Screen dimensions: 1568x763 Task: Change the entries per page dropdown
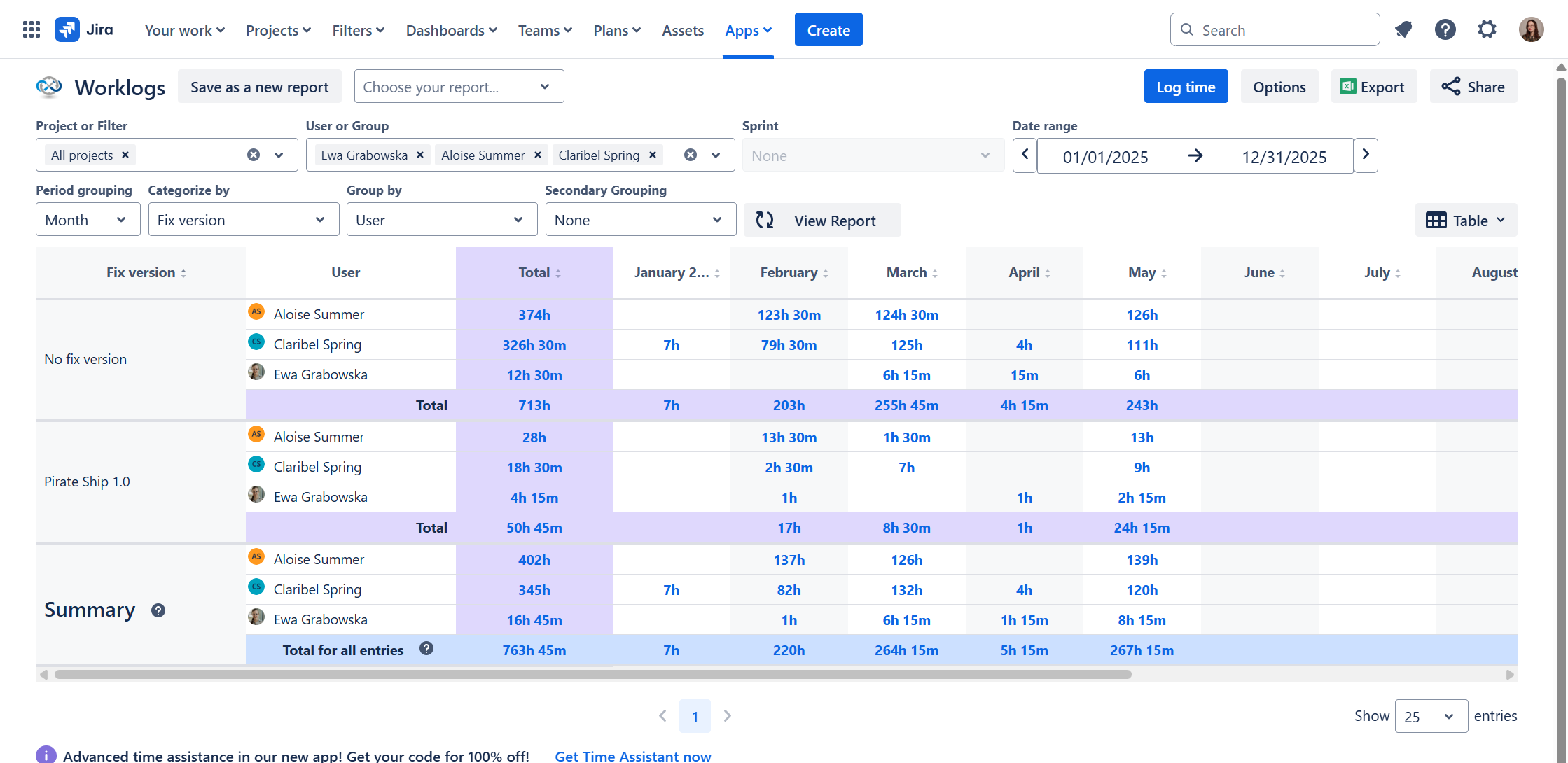click(1431, 716)
